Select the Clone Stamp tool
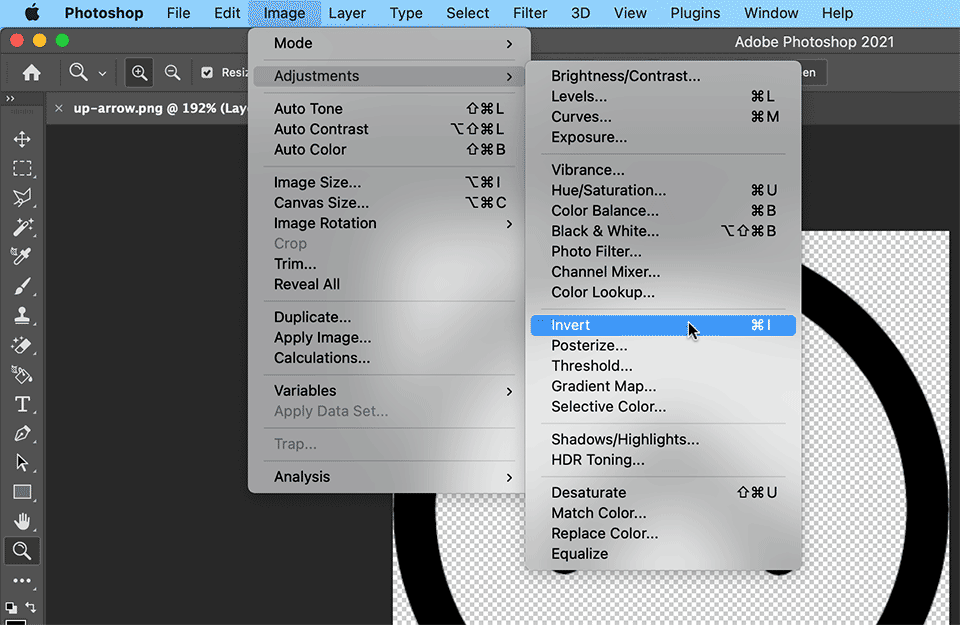The height and width of the screenshot is (625, 960). click(x=22, y=315)
